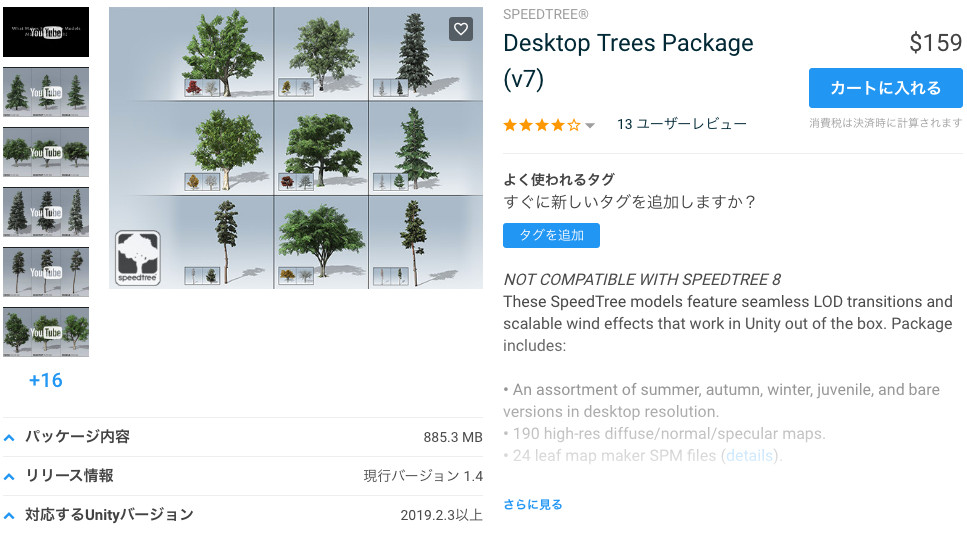Collapse the 対応するUnityバージョン section chevron
Viewport: 967px width, 533px height.
pyautogui.click(x=9, y=515)
